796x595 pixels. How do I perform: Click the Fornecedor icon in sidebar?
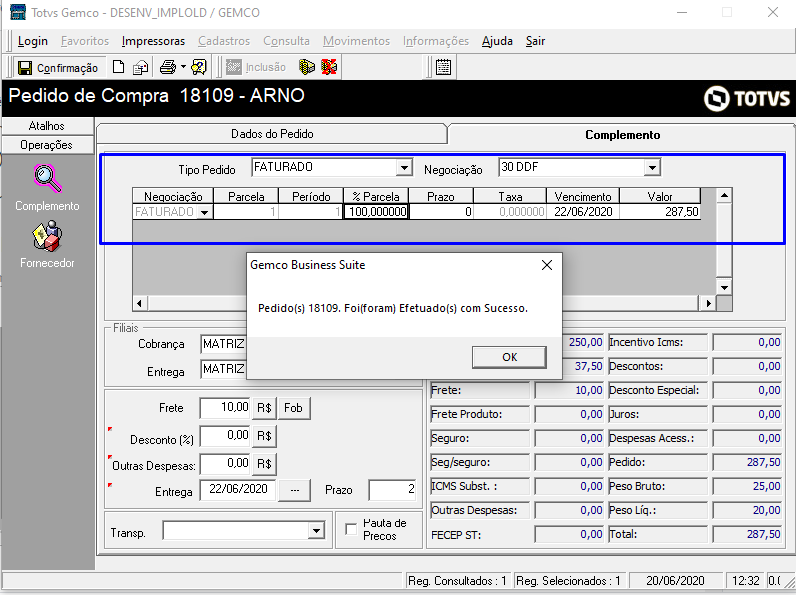pyautogui.click(x=47, y=236)
